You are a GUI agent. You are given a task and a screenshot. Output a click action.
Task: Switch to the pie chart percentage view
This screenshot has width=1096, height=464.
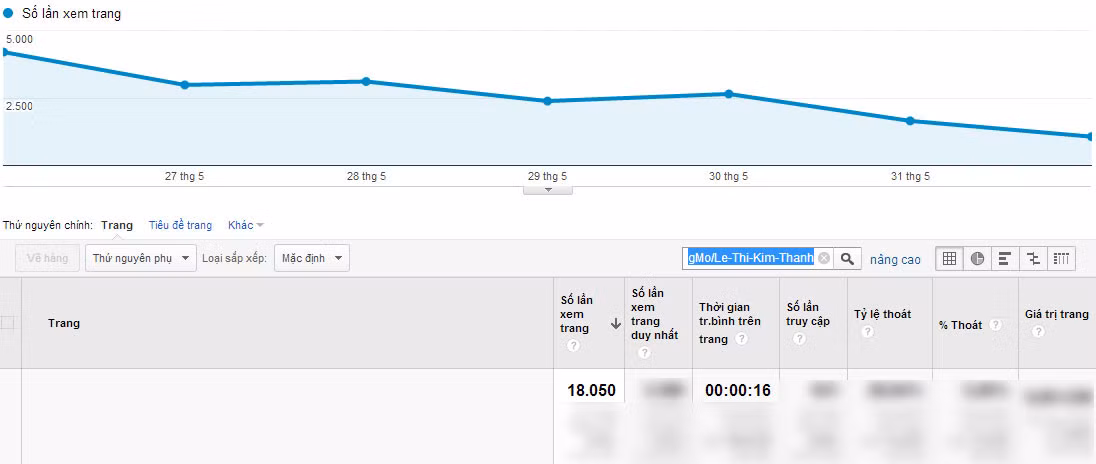point(977,259)
